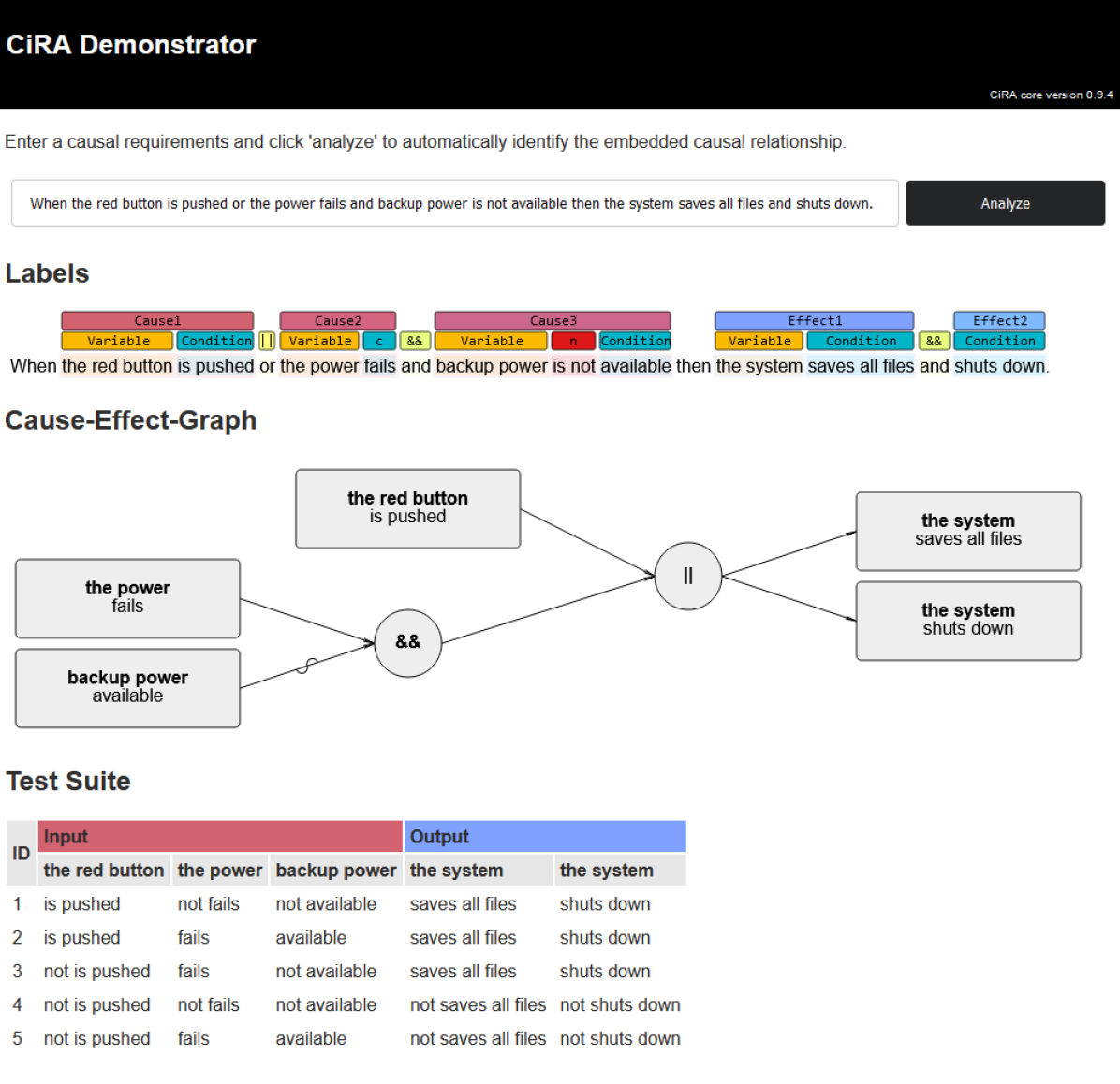Click 'the red button' column header
Screen dimensions: 1120x1084
104,870
